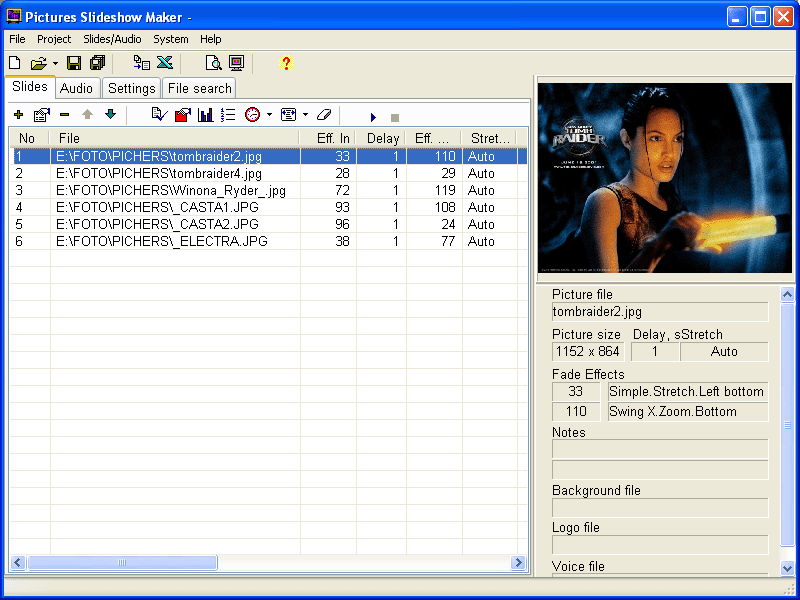Click the No column header
800x600 pixels.
29,138
